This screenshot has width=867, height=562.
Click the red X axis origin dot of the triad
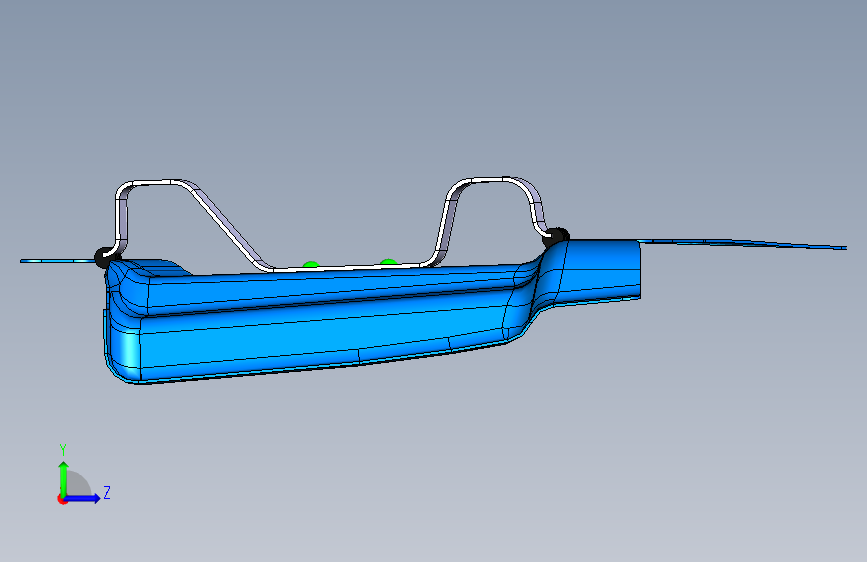pyautogui.click(x=62, y=499)
